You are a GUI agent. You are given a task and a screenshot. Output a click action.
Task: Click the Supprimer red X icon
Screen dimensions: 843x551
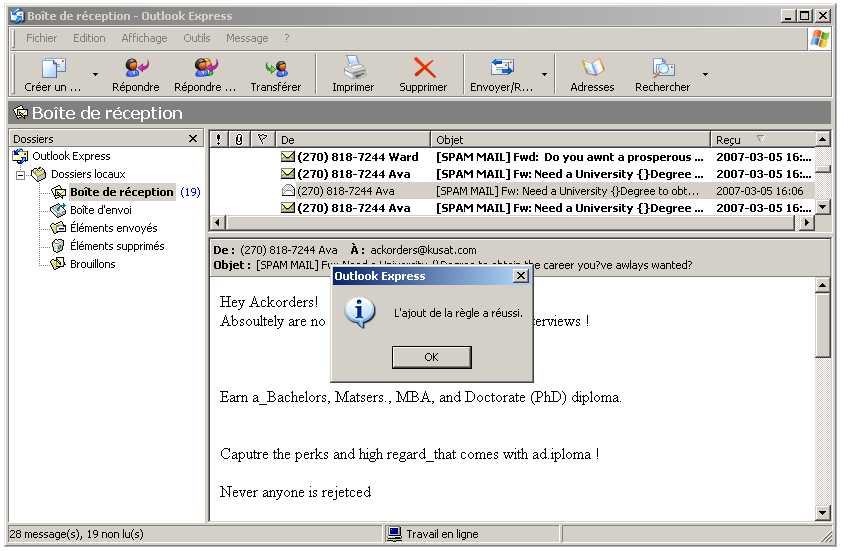pos(424,68)
